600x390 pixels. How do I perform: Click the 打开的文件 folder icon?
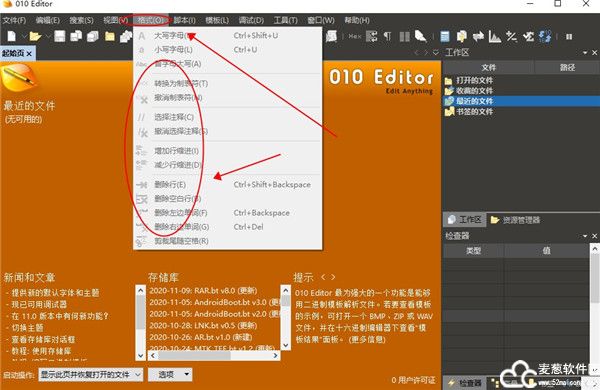(448, 80)
